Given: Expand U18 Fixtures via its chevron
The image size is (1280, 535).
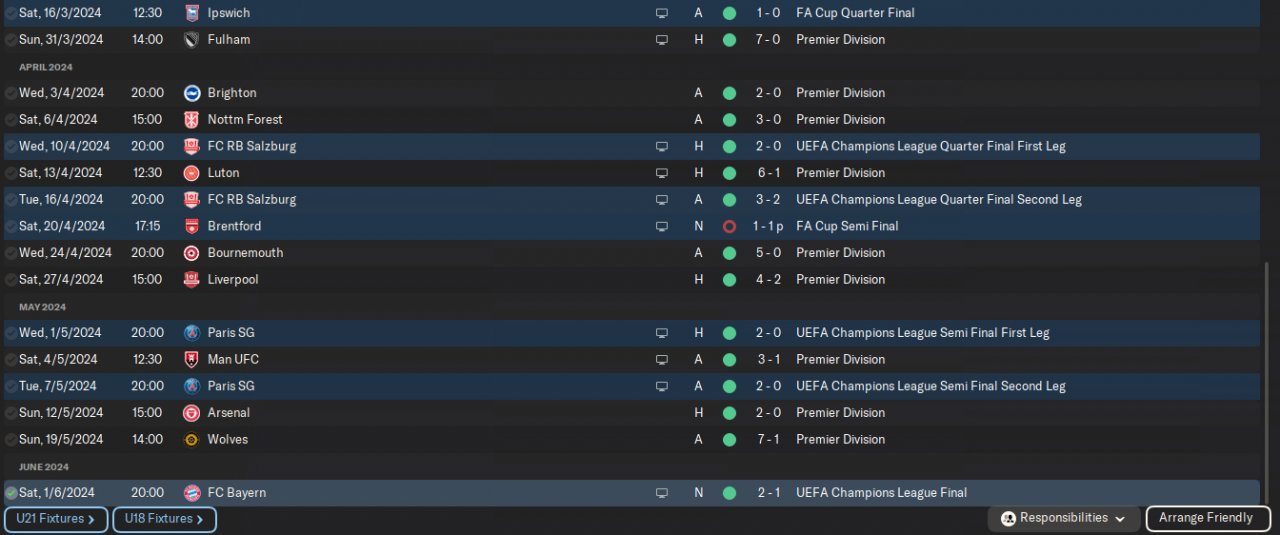Looking at the screenshot, I should point(200,520).
